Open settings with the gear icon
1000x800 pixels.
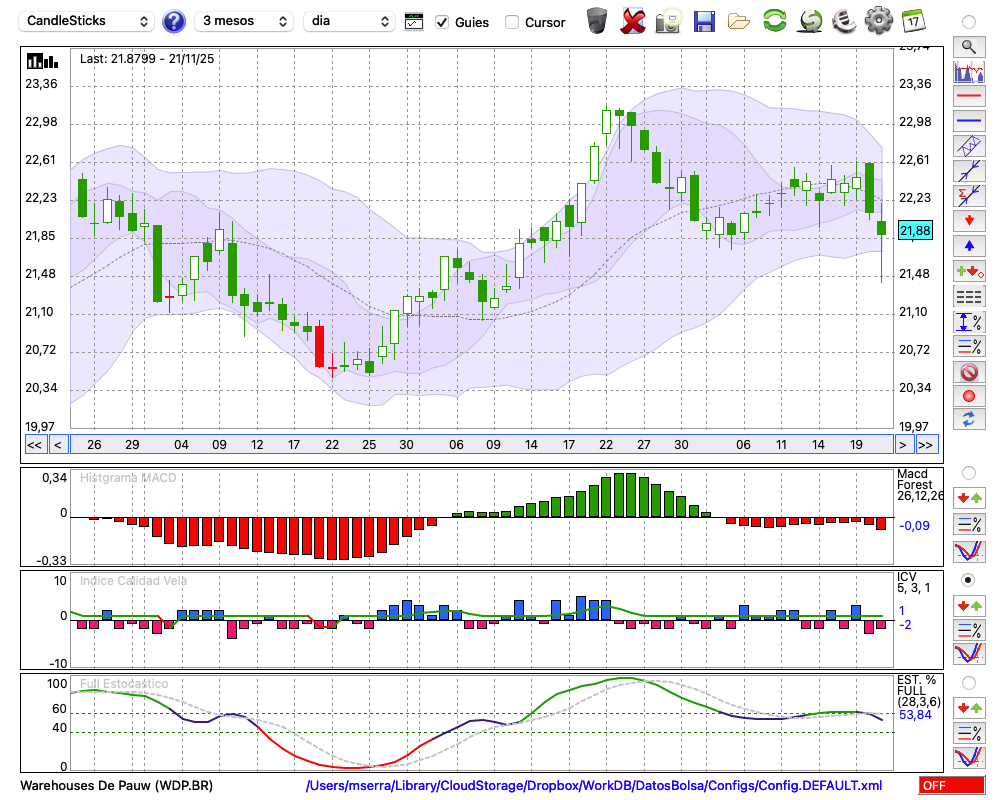pyautogui.click(x=878, y=20)
